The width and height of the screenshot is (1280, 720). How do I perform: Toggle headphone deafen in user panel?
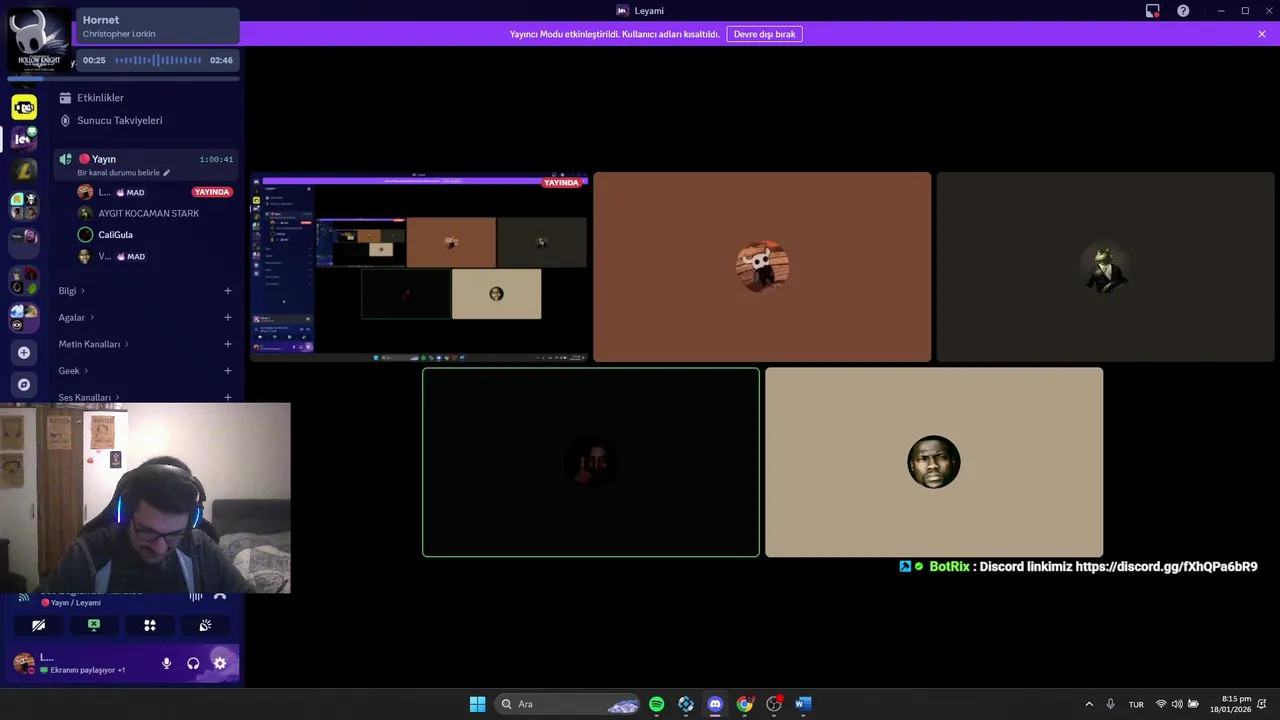[x=193, y=663]
